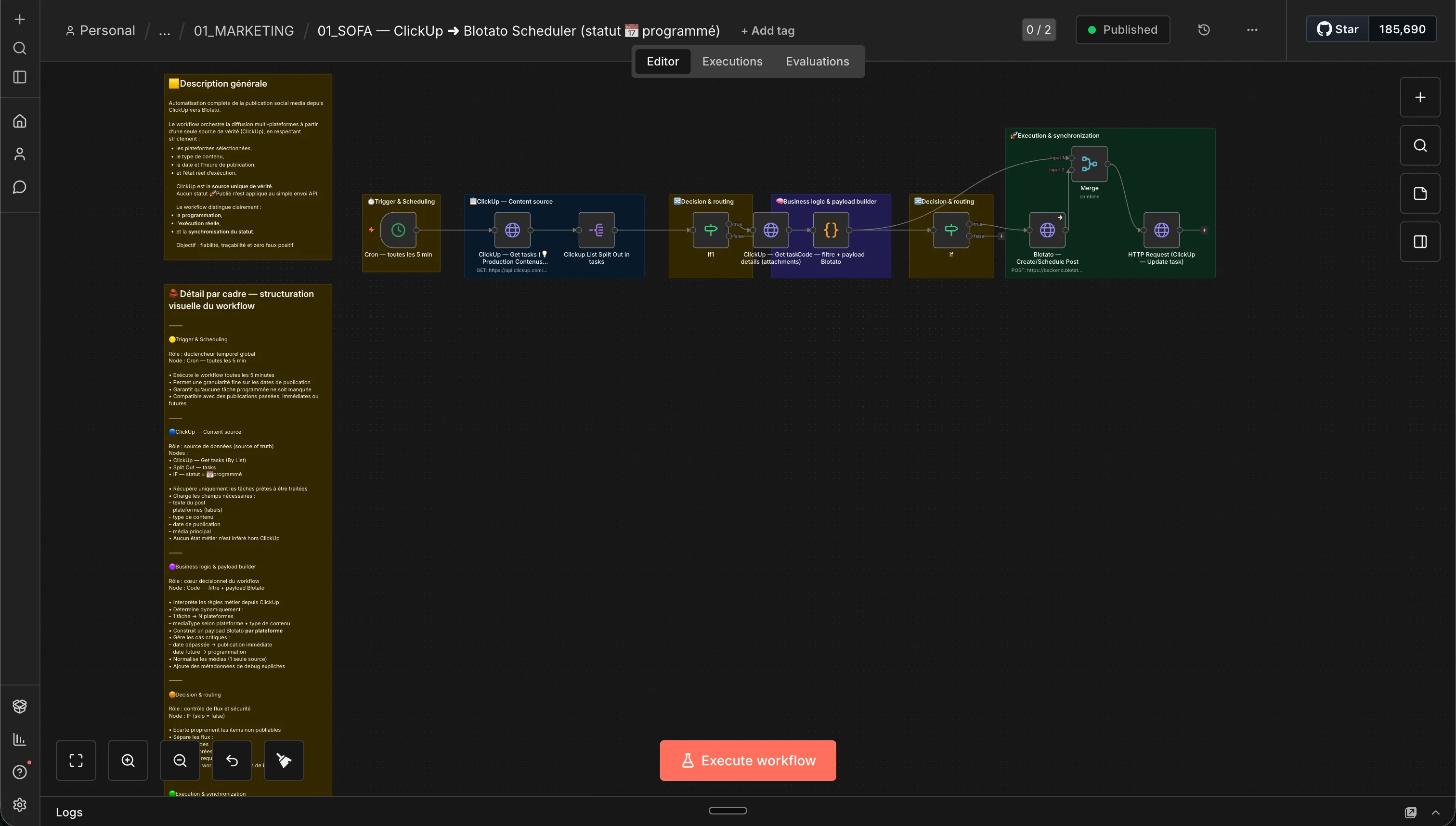This screenshot has height=826, width=1456.
Task: Go to the home overview icon
Action: 20,121
